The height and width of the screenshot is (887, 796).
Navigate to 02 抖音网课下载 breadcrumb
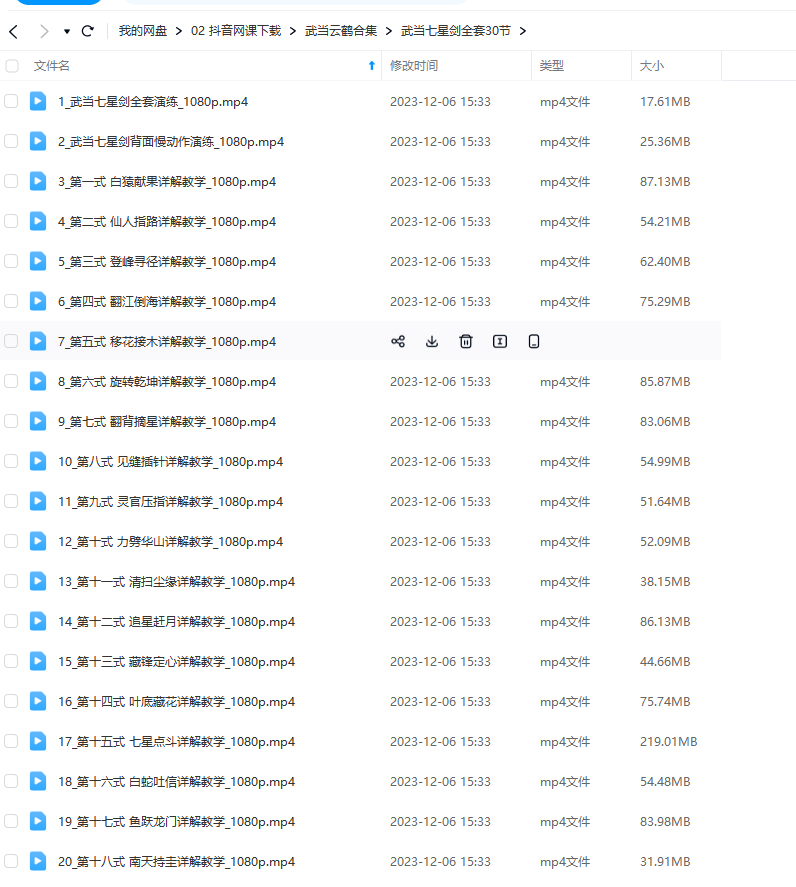[236, 31]
